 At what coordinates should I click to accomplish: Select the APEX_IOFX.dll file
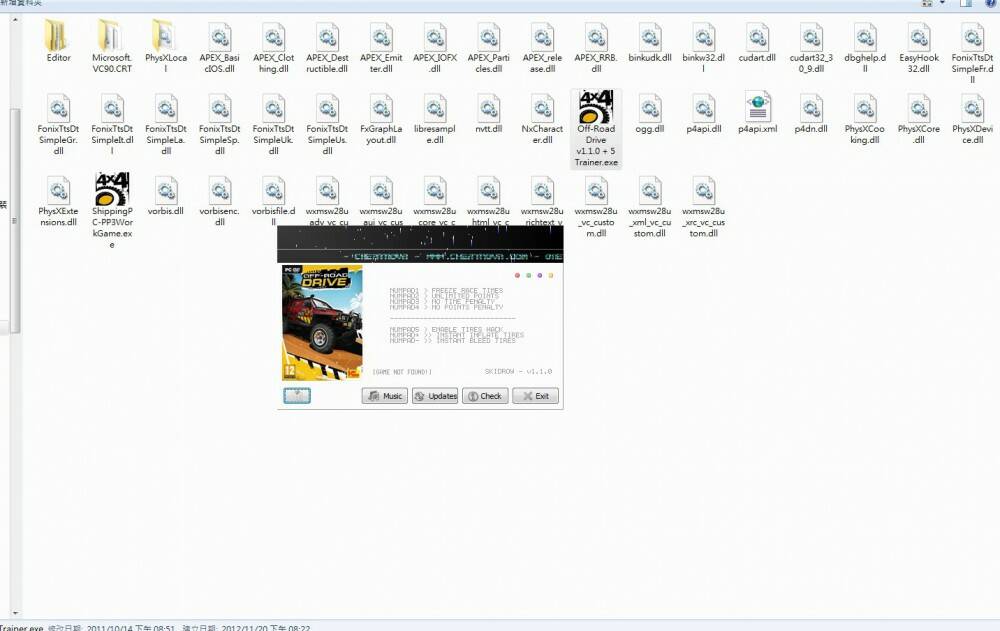(x=434, y=46)
